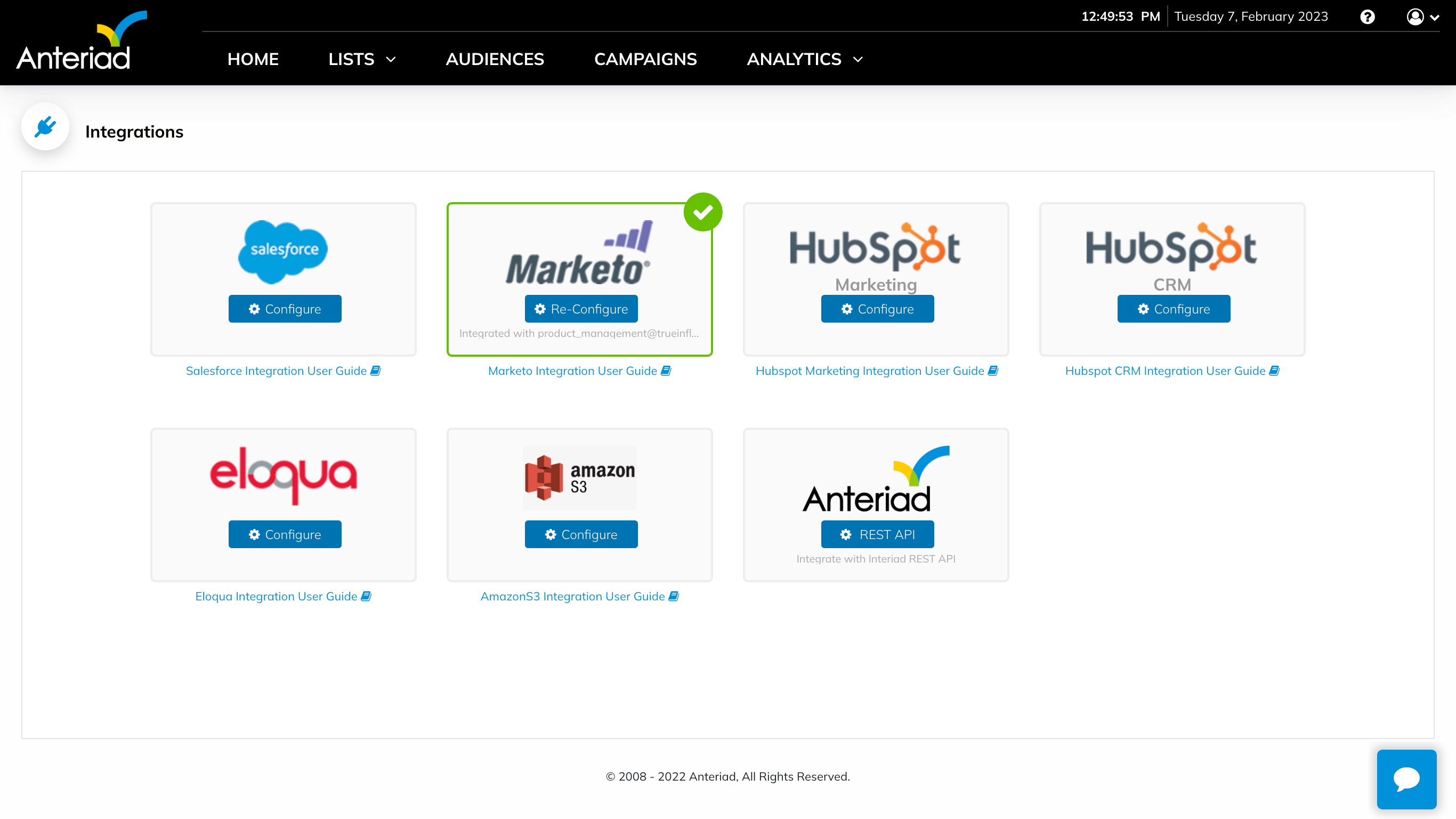Image resolution: width=1456 pixels, height=819 pixels.
Task: Expand the user account dropdown
Action: (1422, 17)
